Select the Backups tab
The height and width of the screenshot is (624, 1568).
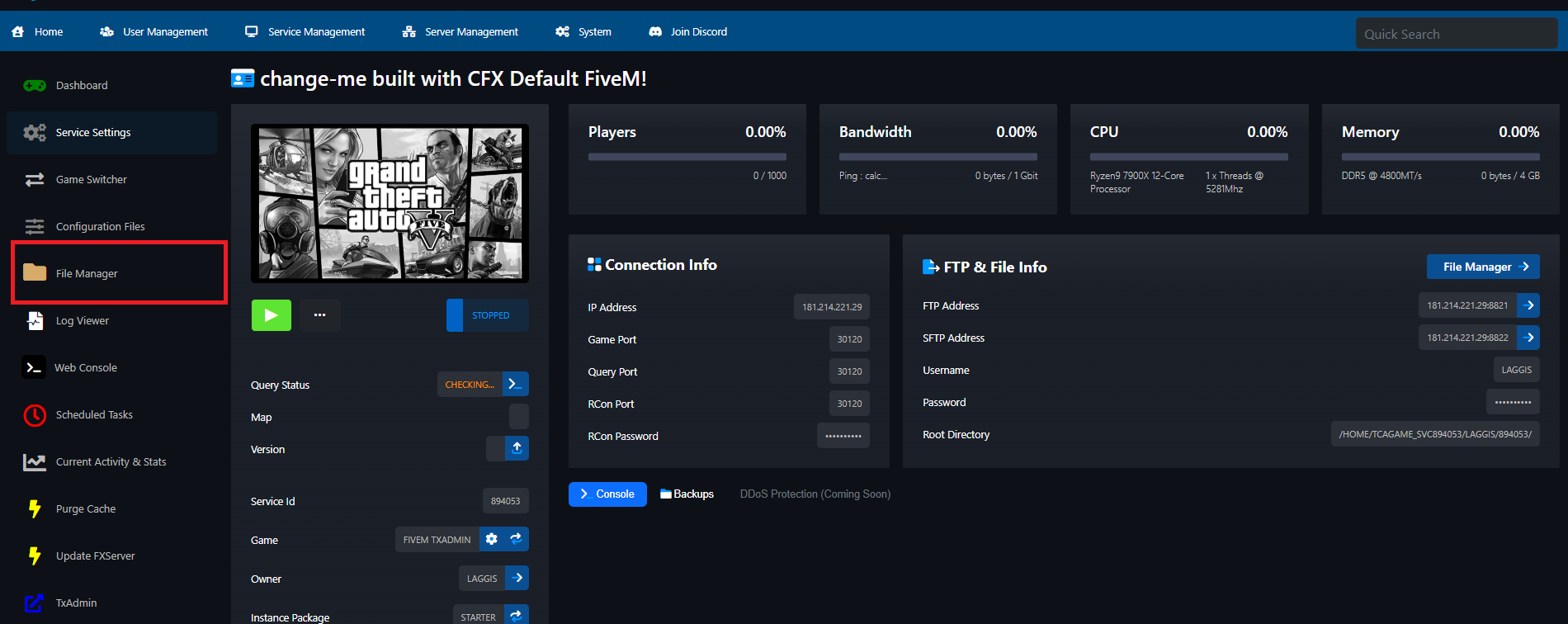click(x=687, y=494)
